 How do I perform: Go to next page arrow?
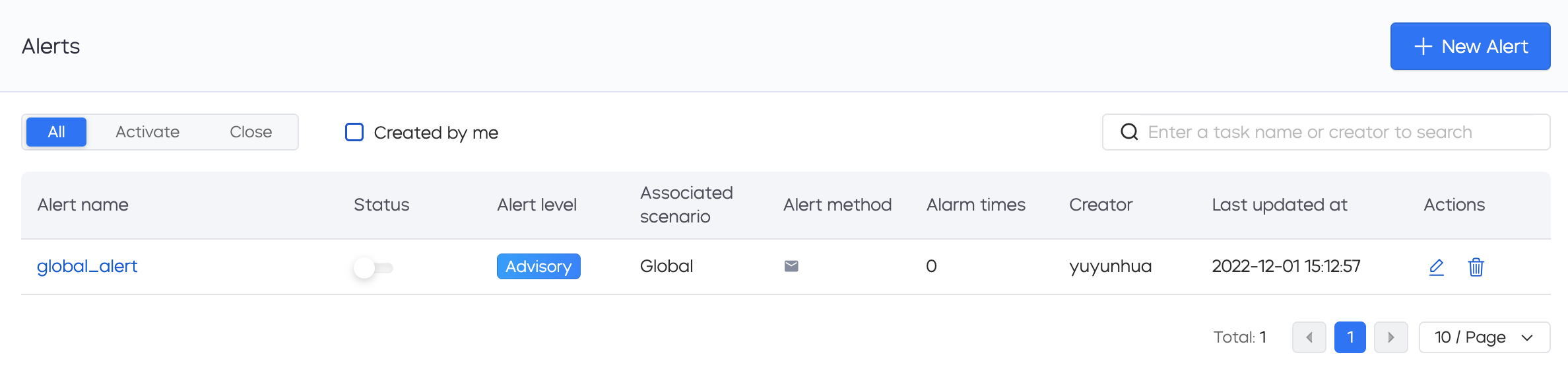click(1391, 337)
